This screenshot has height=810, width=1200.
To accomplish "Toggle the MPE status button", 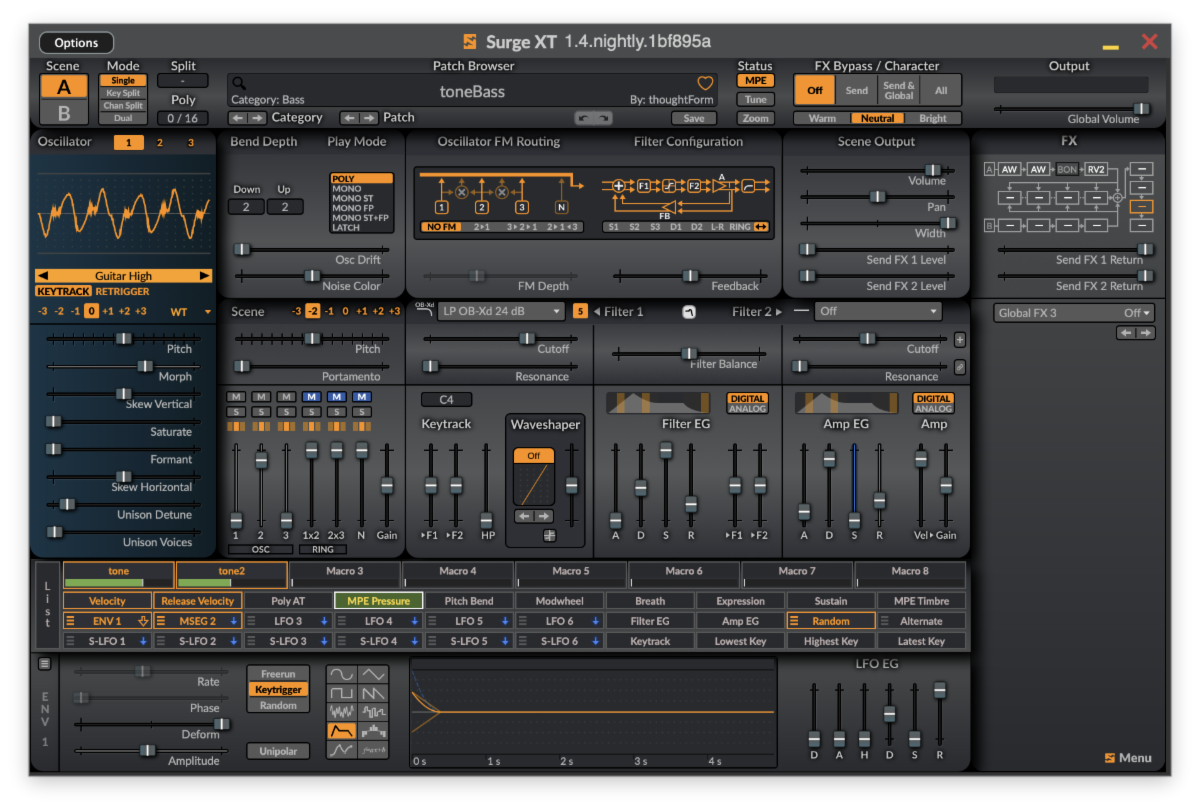I will [x=755, y=81].
